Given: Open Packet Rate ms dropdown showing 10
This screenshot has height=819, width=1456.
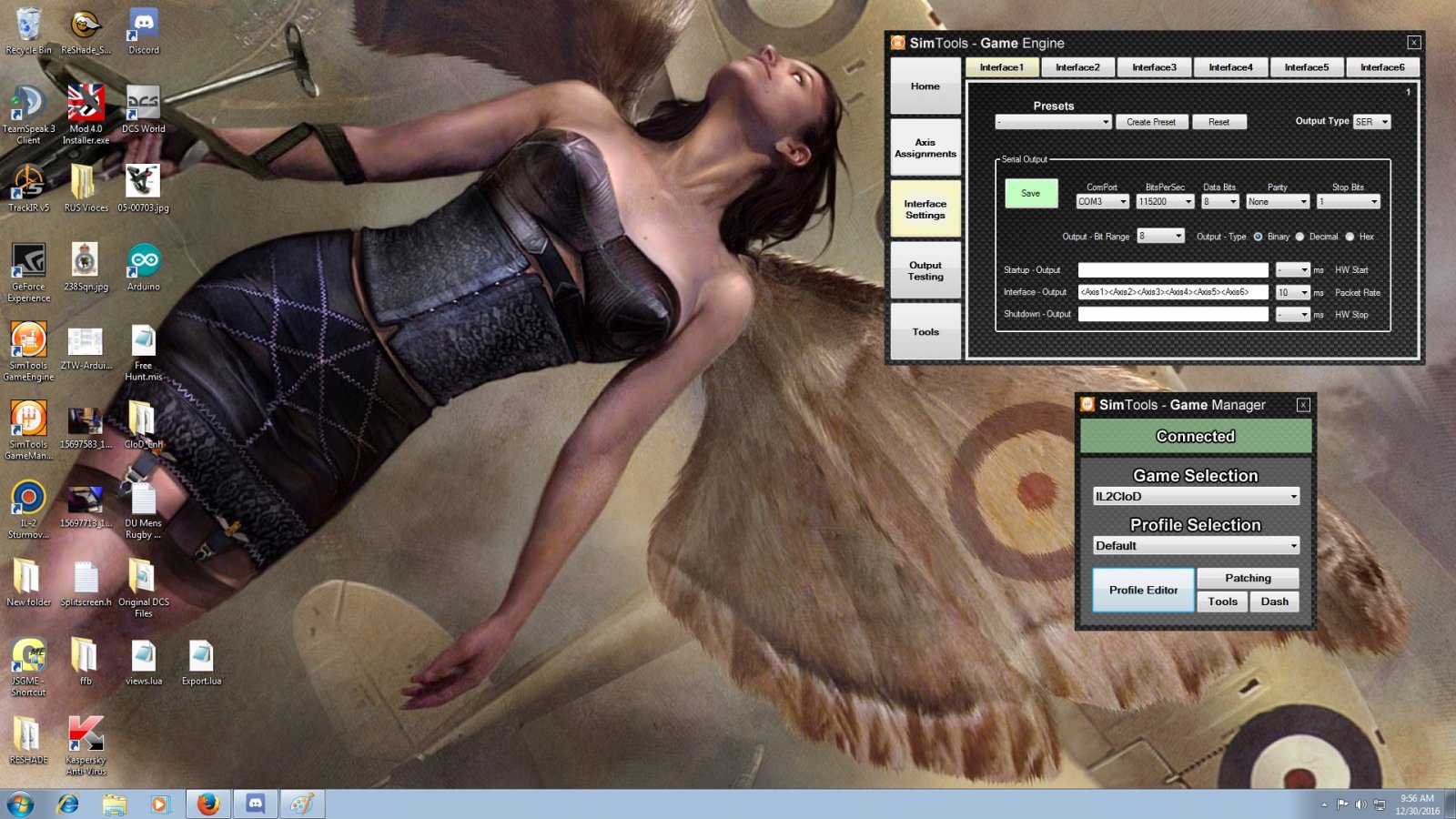Looking at the screenshot, I should [x=1292, y=293].
